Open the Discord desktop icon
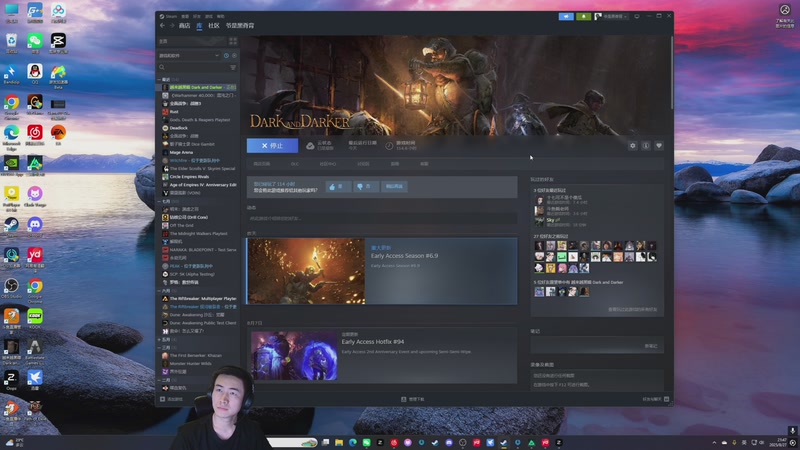800x450 pixels. coord(35,225)
